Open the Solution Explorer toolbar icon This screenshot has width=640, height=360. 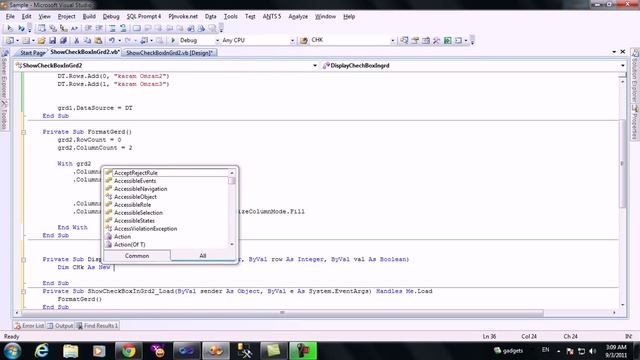404,40
